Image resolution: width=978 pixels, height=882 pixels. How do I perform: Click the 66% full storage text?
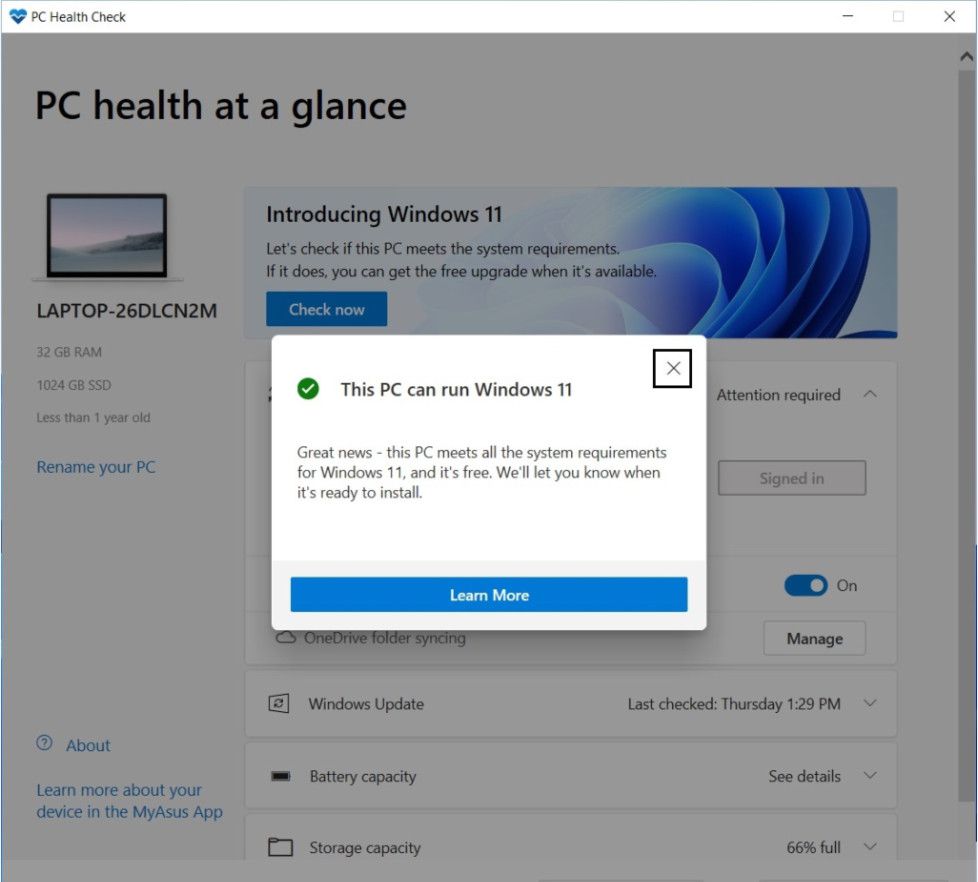(x=813, y=847)
